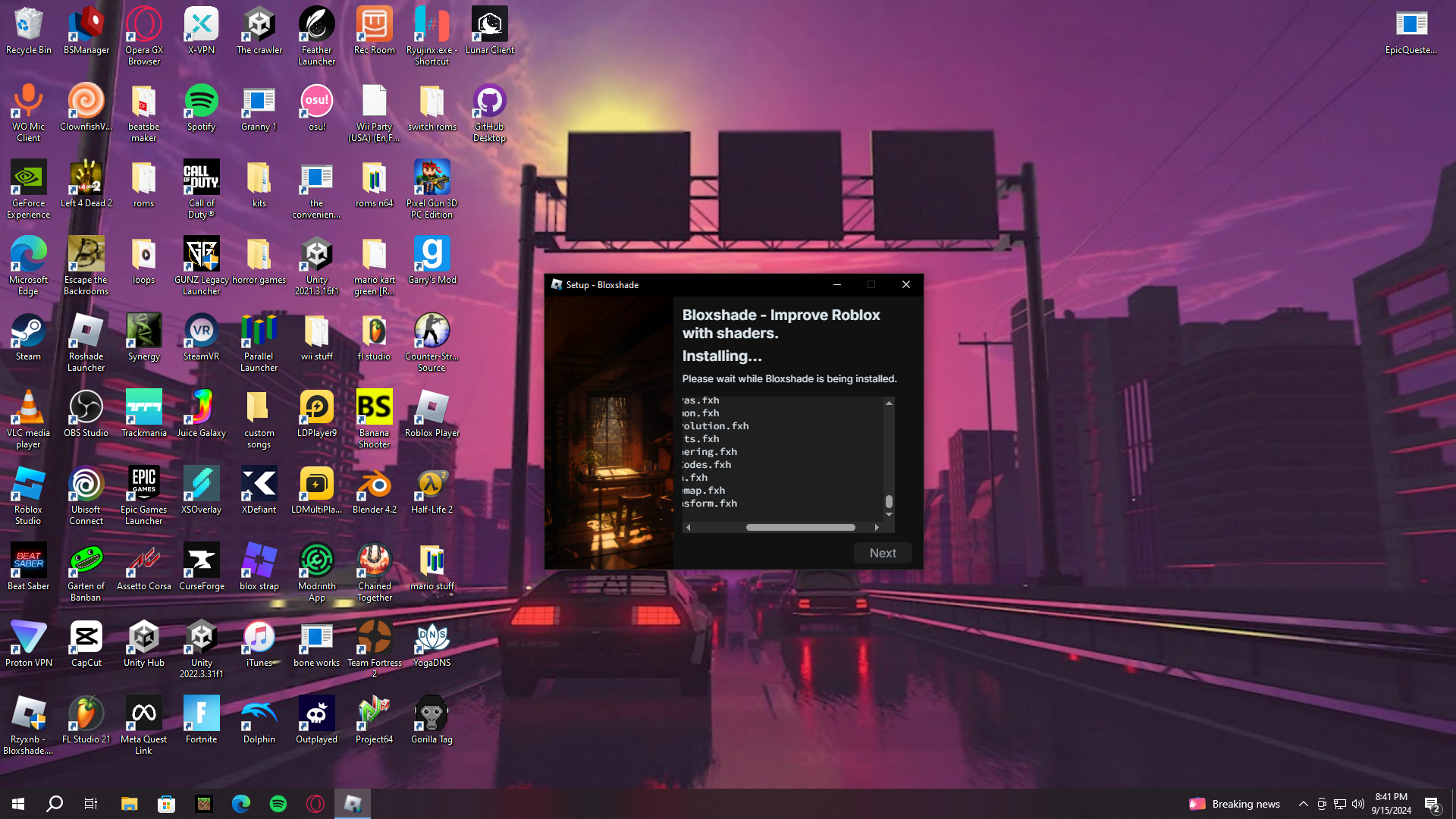Click right scroll arrow of install log
This screenshot has width=1456, height=819.
pos(877,527)
